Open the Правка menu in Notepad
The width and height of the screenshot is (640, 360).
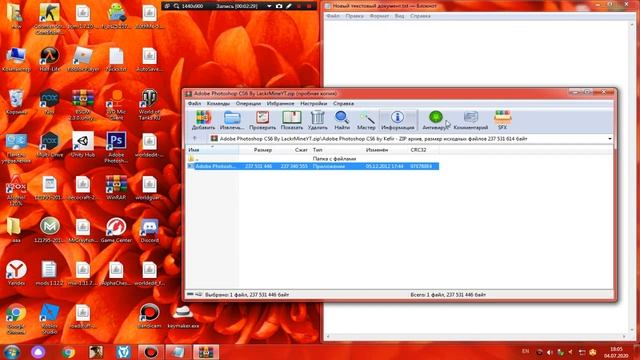[x=354, y=16]
